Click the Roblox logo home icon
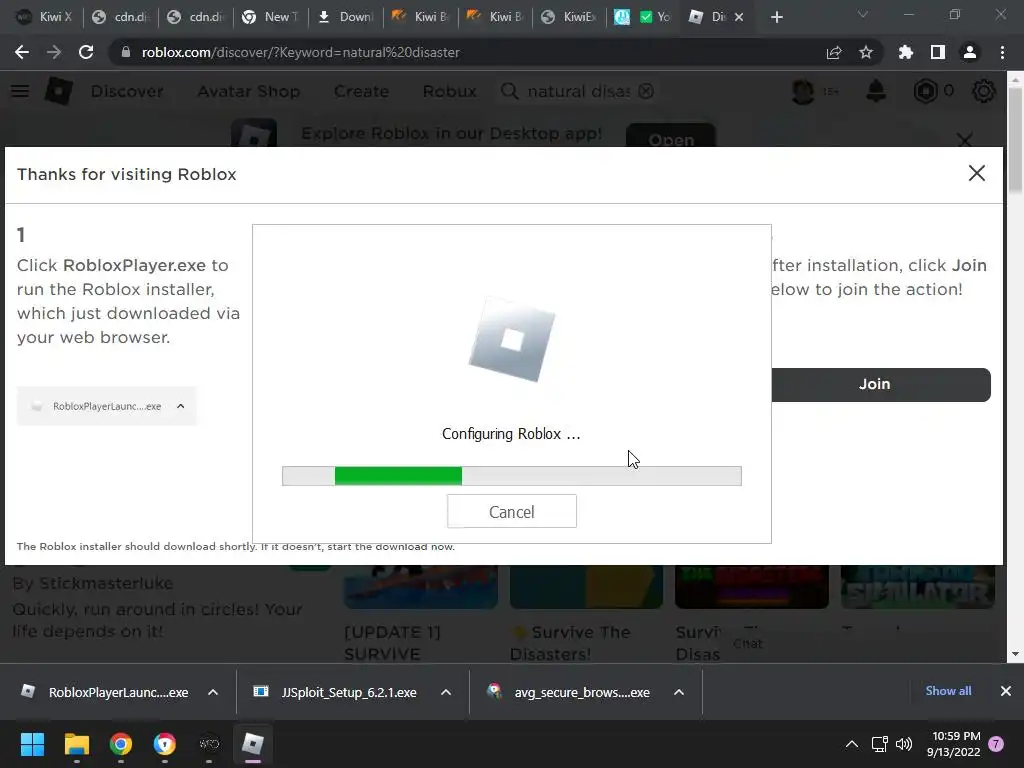This screenshot has width=1024, height=768. pos(58,91)
